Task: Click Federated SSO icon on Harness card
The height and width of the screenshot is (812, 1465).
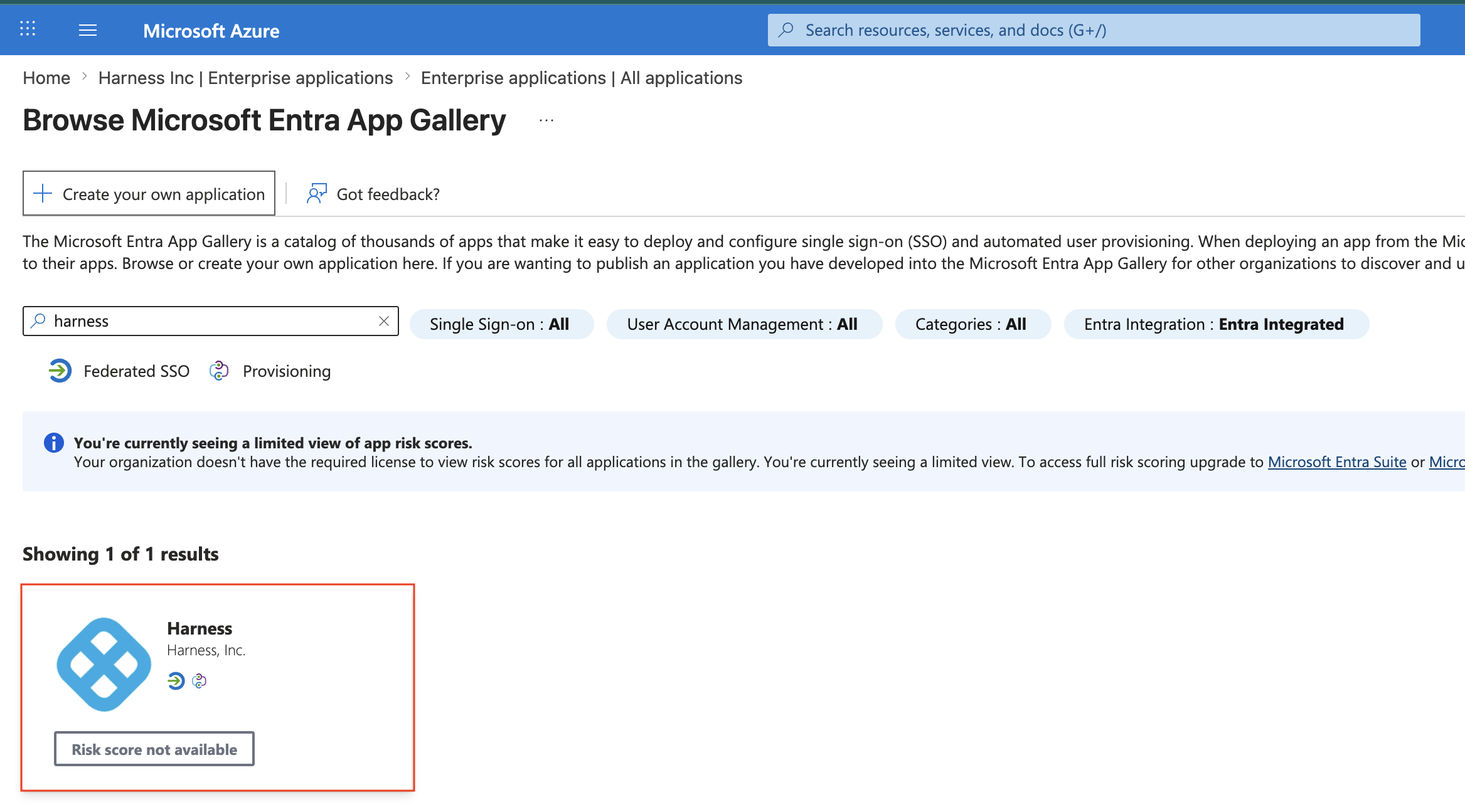Action: point(176,680)
